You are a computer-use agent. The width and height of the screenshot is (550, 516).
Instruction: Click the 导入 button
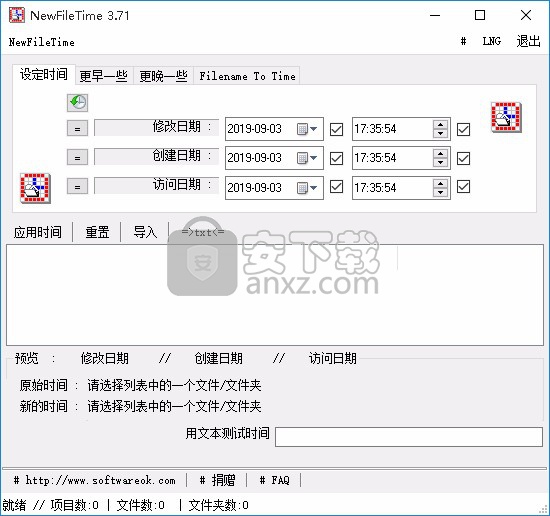point(145,232)
